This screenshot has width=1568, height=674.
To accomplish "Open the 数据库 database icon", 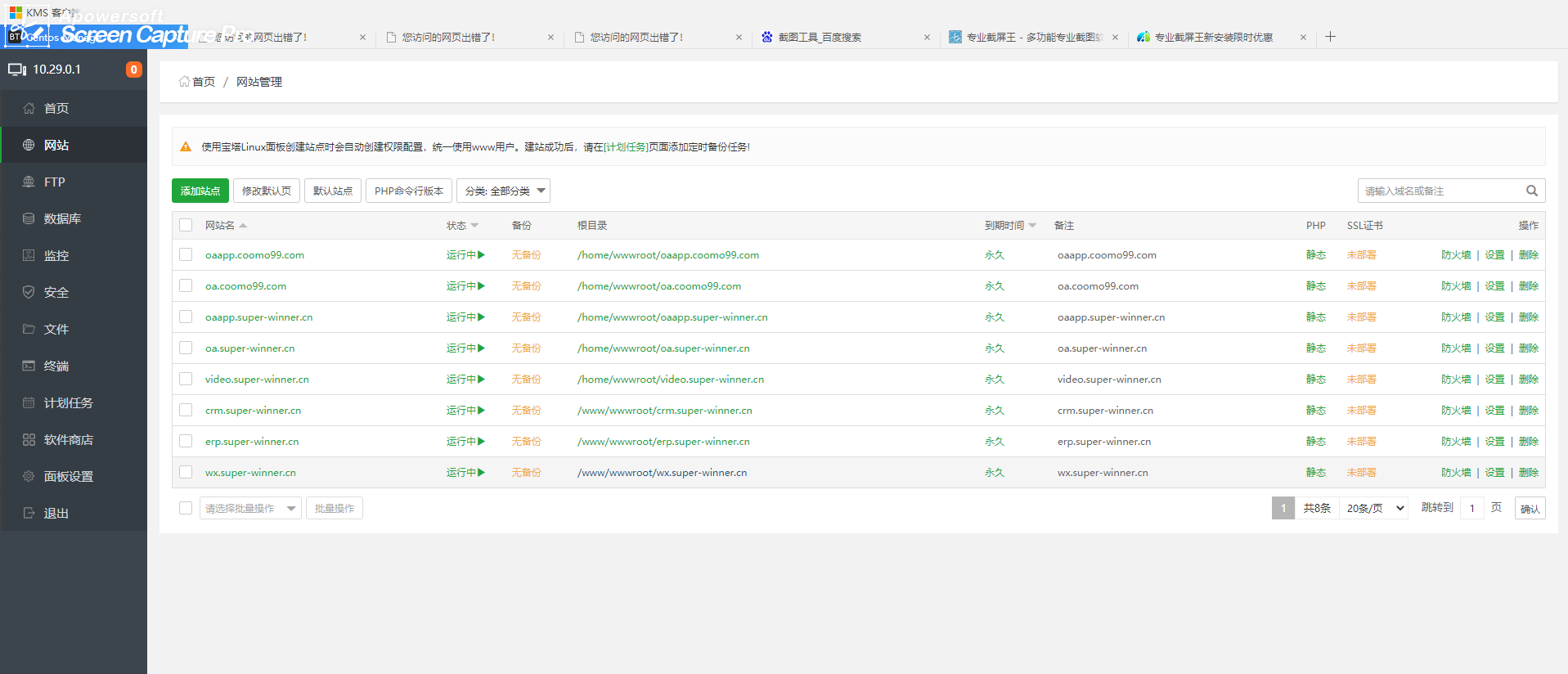I will click(29, 218).
